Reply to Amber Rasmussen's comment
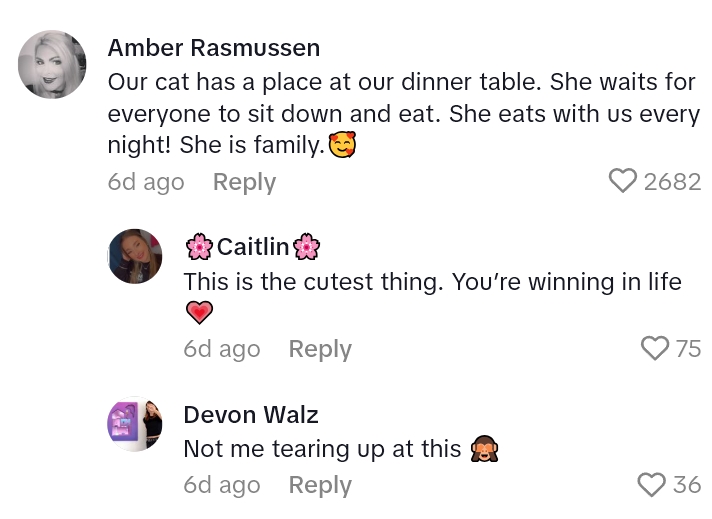The height and width of the screenshot is (519, 712). coord(244,182)
